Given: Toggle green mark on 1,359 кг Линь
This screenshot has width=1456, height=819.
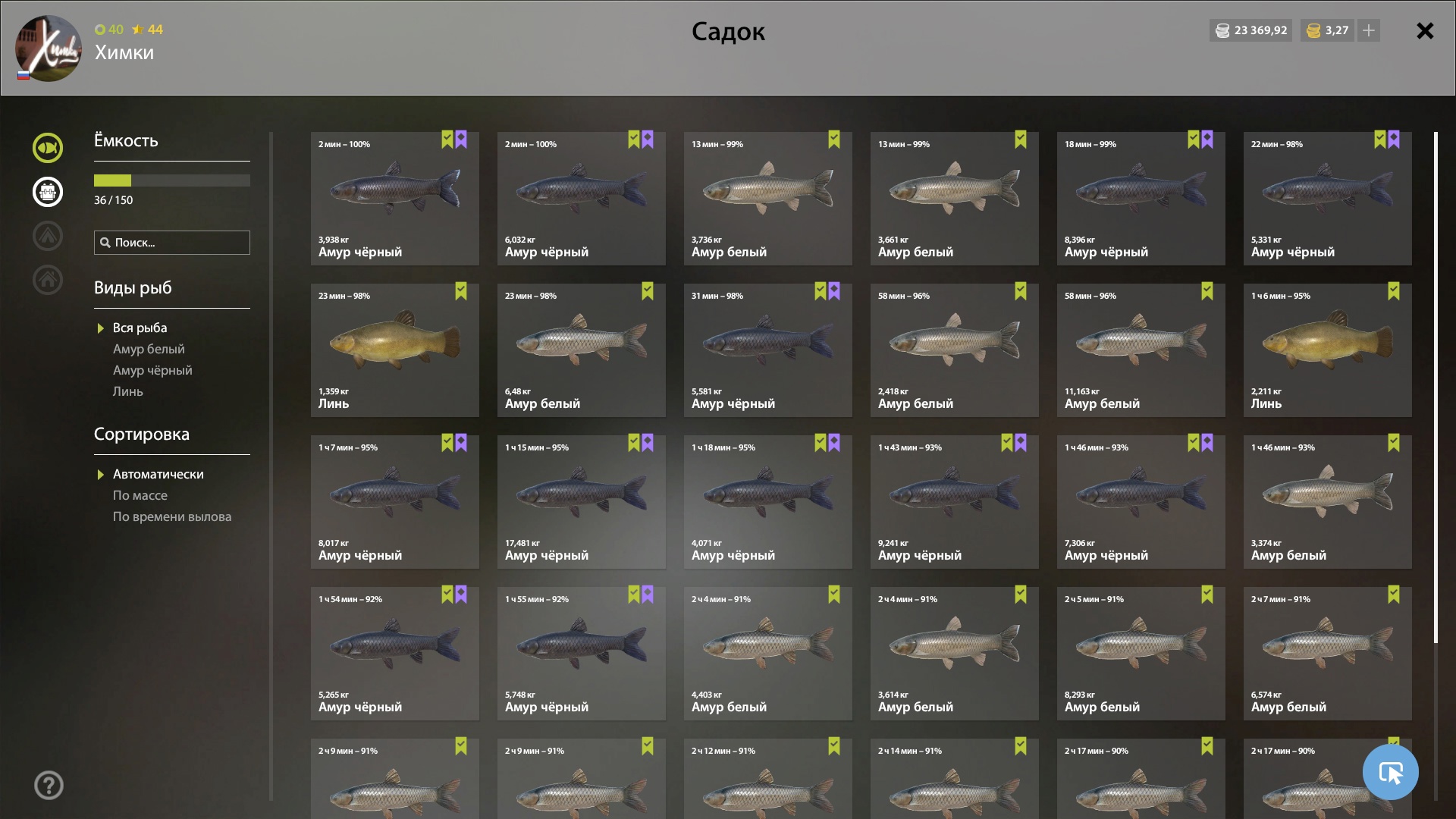Looking at the screenshot, I should [x=461, y=291].
